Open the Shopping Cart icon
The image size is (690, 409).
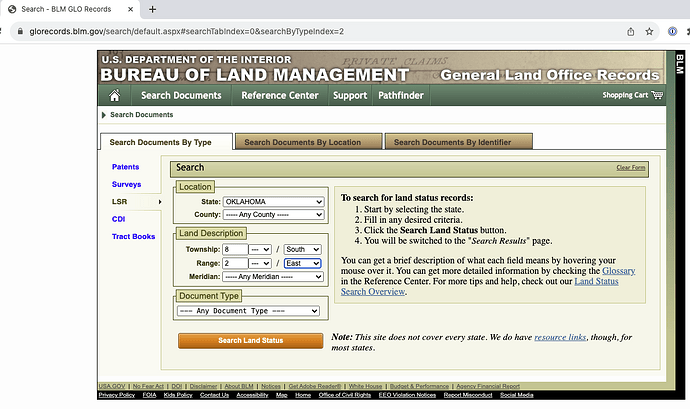[657, 95]
